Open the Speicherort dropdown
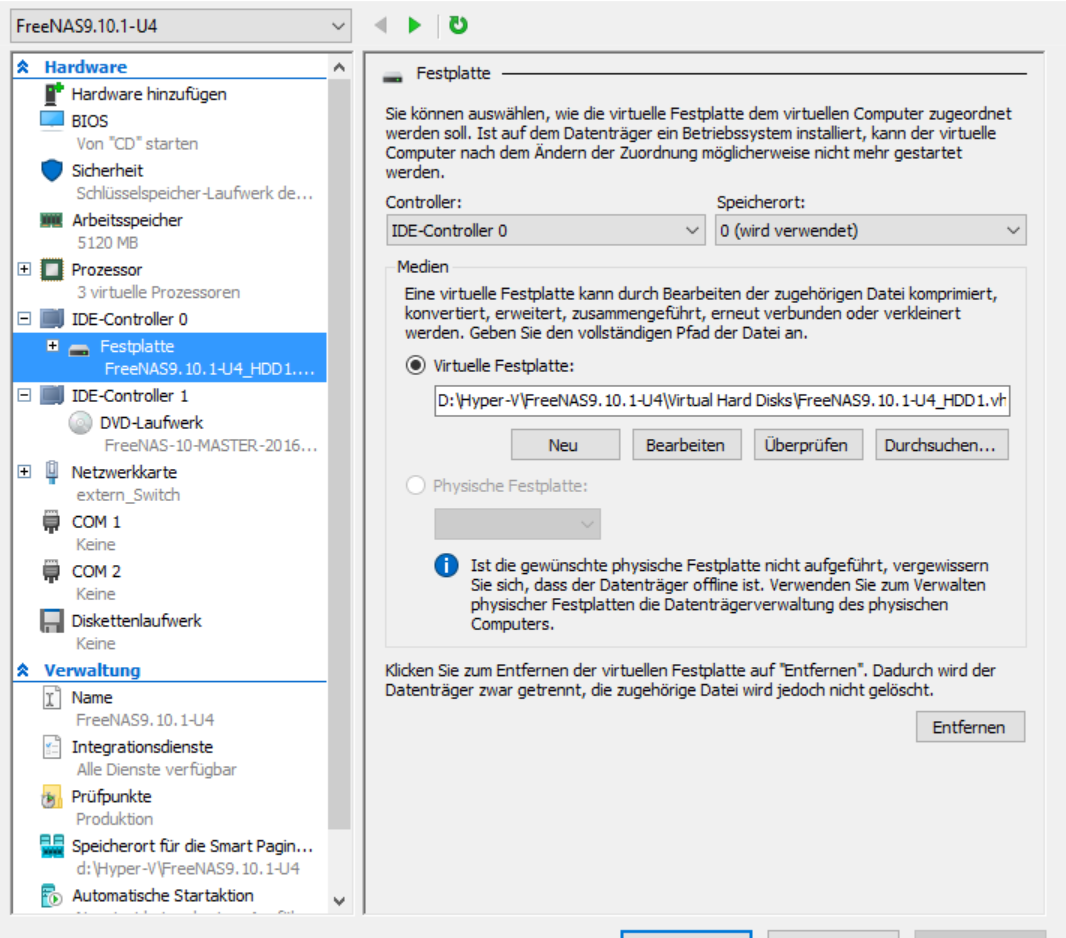Viewport: 1066px width, 938px height. (x=870, y=230)
